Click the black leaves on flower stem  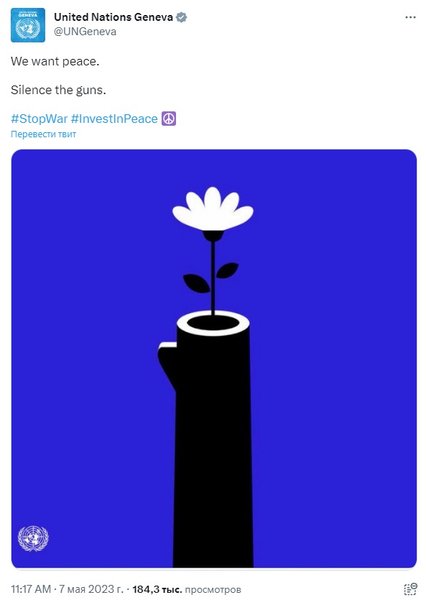[211, 277]
